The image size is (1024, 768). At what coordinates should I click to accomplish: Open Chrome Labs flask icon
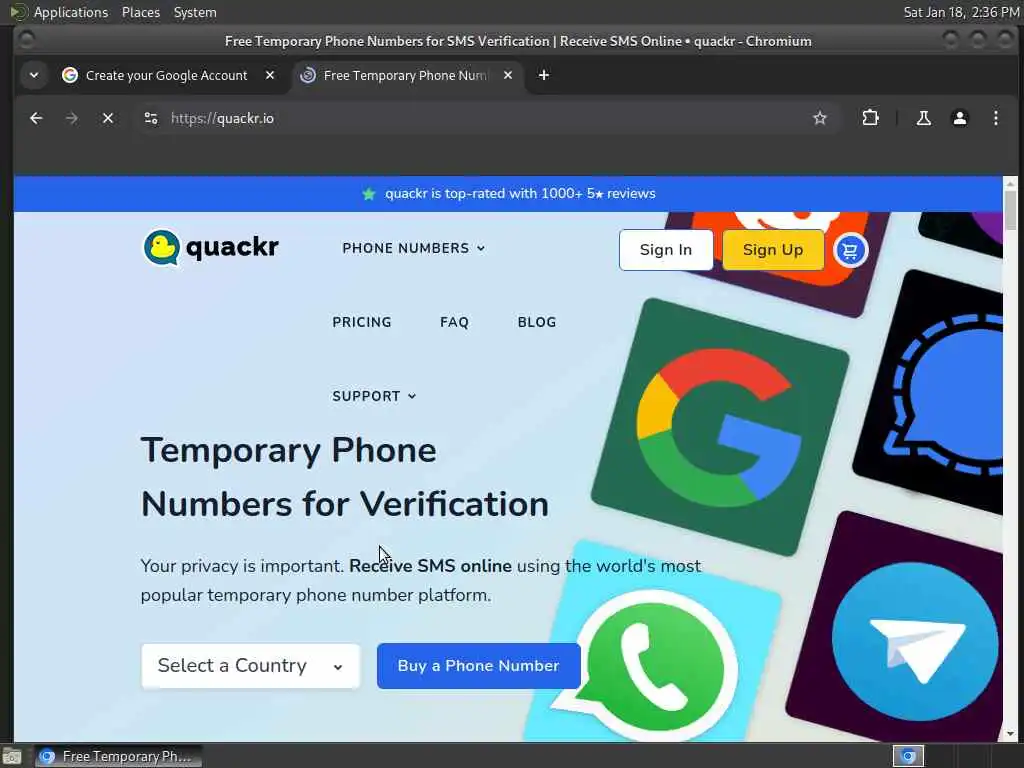(x=923, y=118)
